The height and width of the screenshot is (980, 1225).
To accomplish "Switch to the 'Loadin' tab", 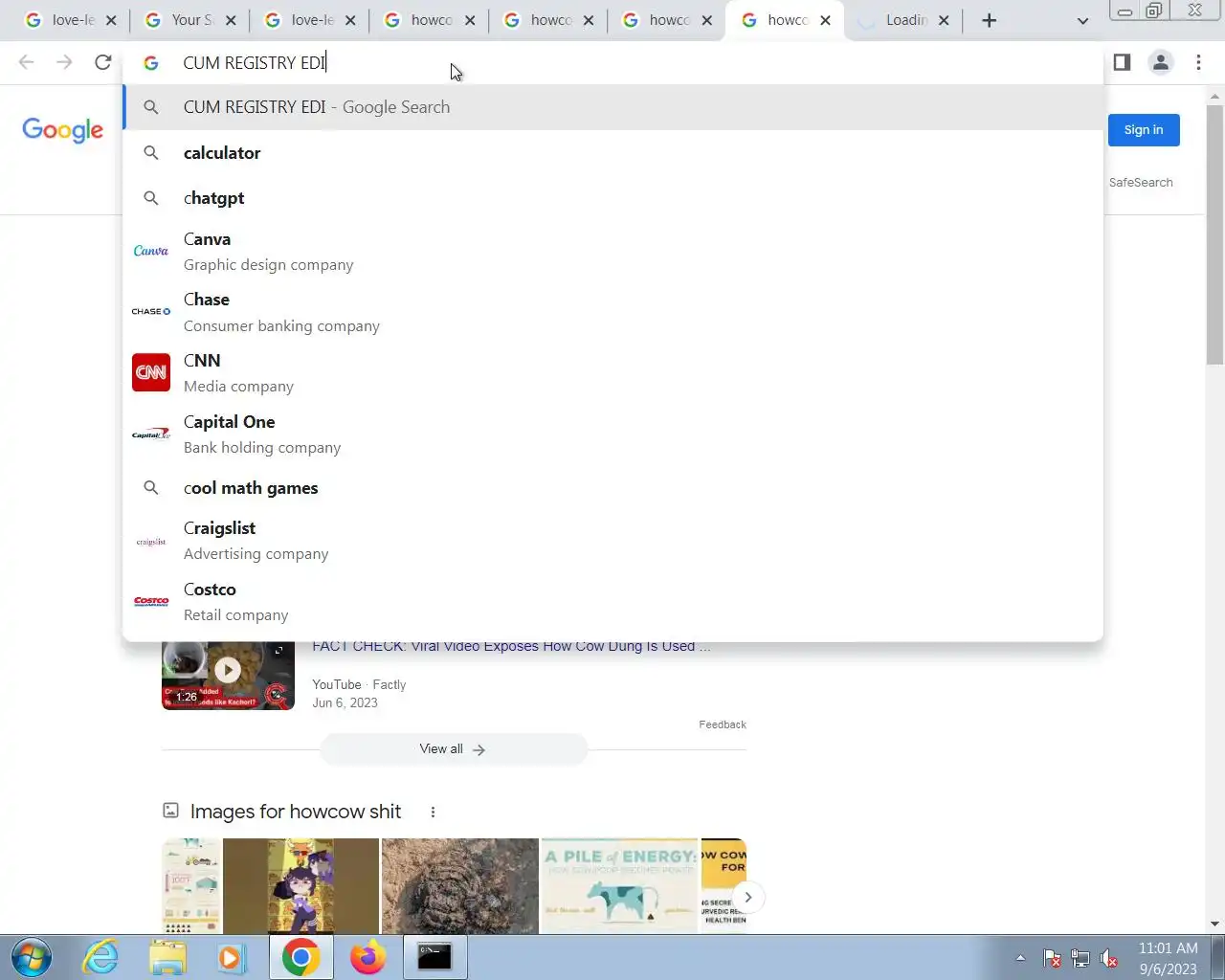I will pos(894,20).
